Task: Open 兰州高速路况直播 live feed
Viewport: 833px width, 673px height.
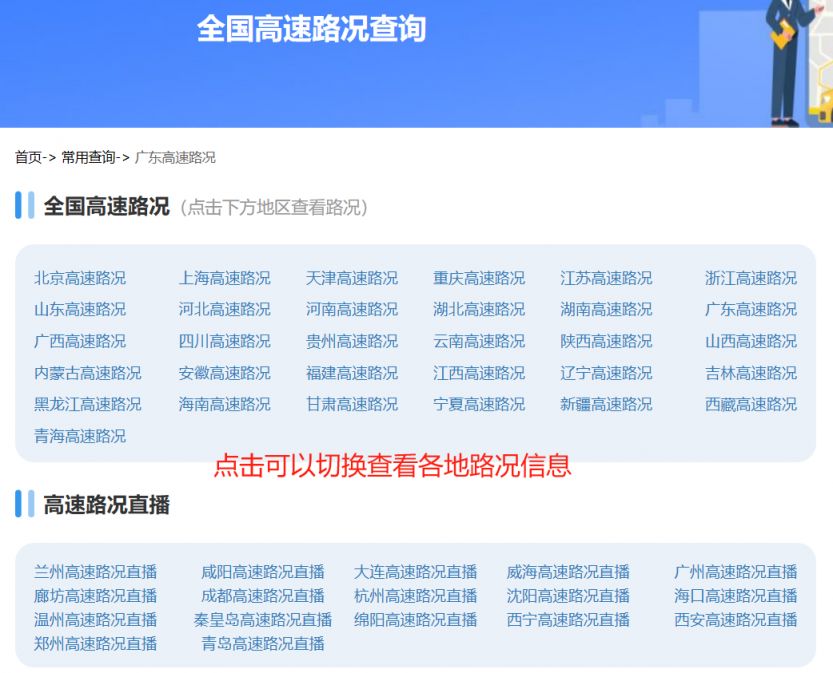Action: 96,572
